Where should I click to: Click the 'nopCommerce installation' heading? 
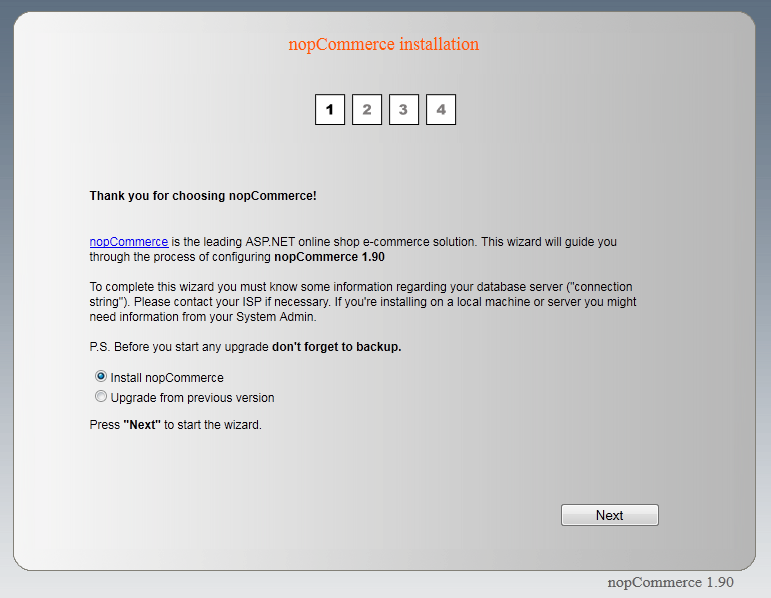pos(384,44)
